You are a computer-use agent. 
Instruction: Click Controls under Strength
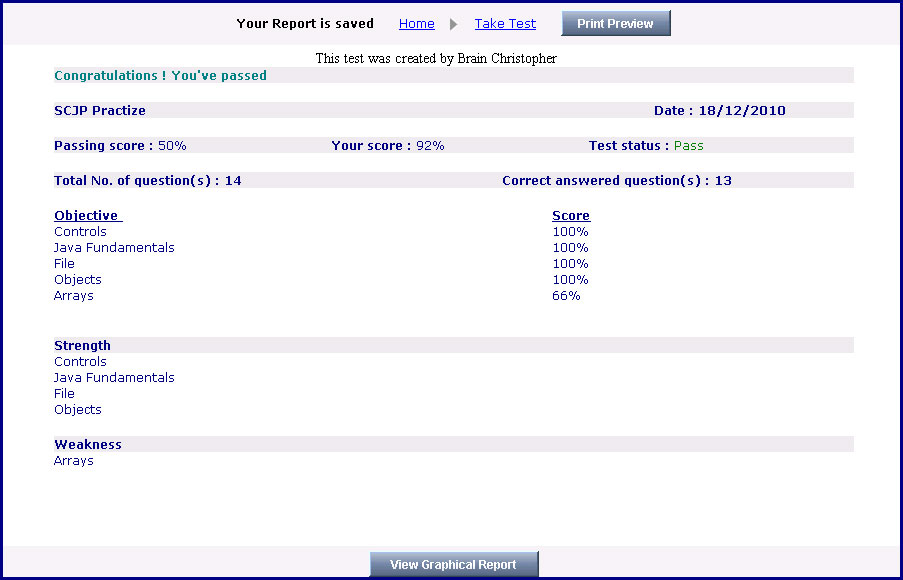coord(80,362)
